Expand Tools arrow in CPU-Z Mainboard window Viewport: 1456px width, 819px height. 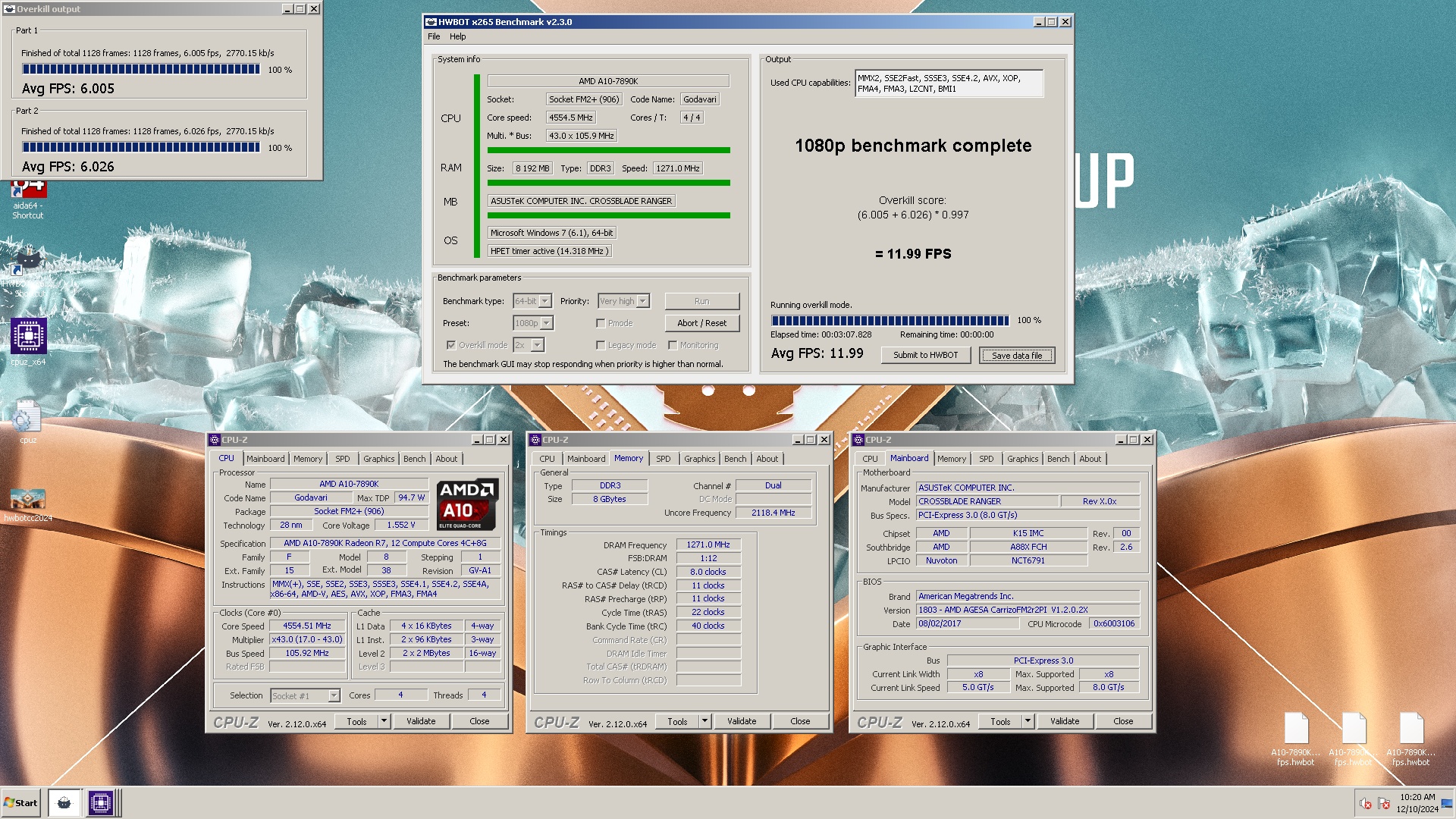1028,721
